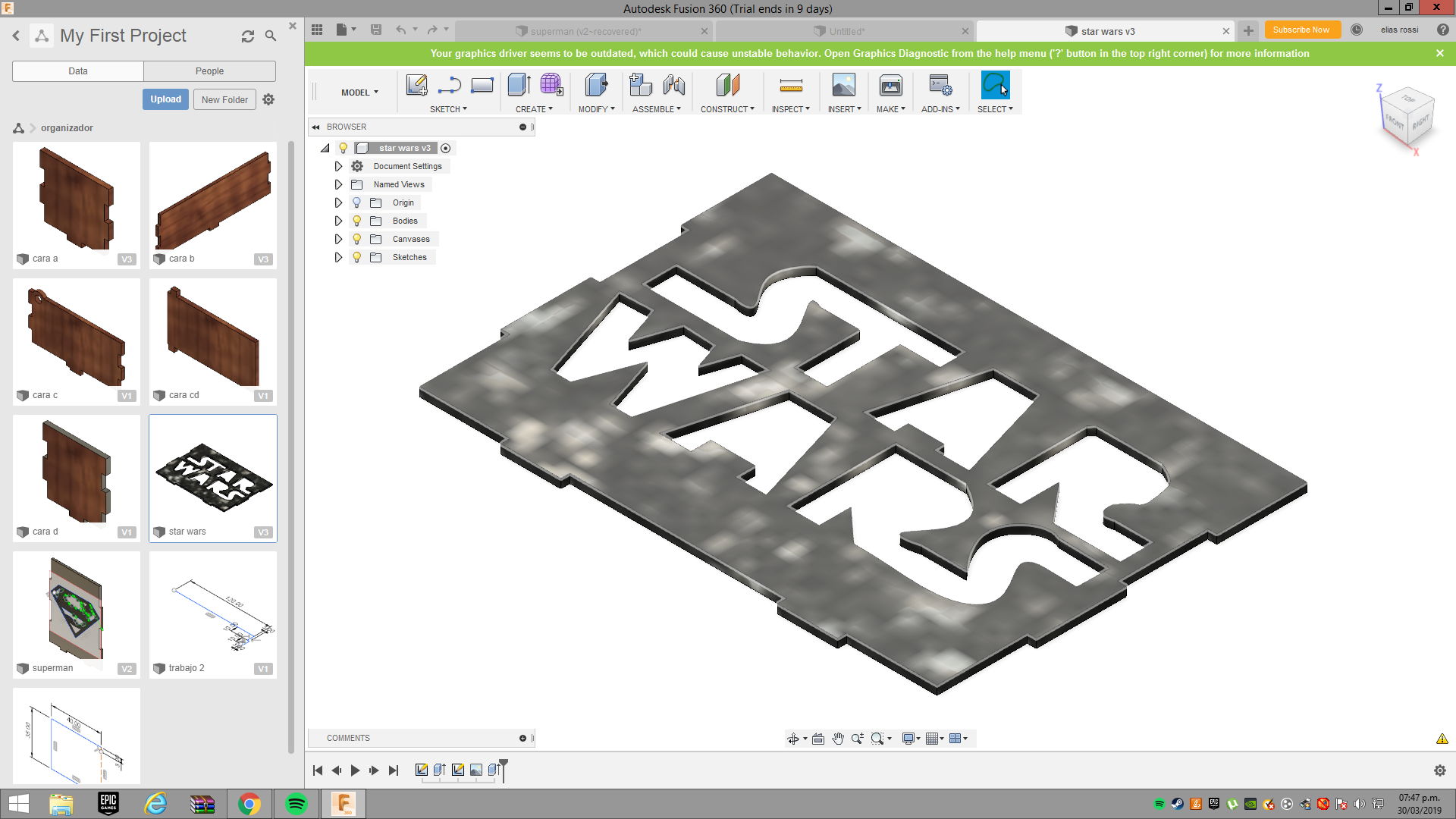Viewport: 1456px width, 819px height.
Task: Open Display Settings dropdown
Action: click(912, 739)
